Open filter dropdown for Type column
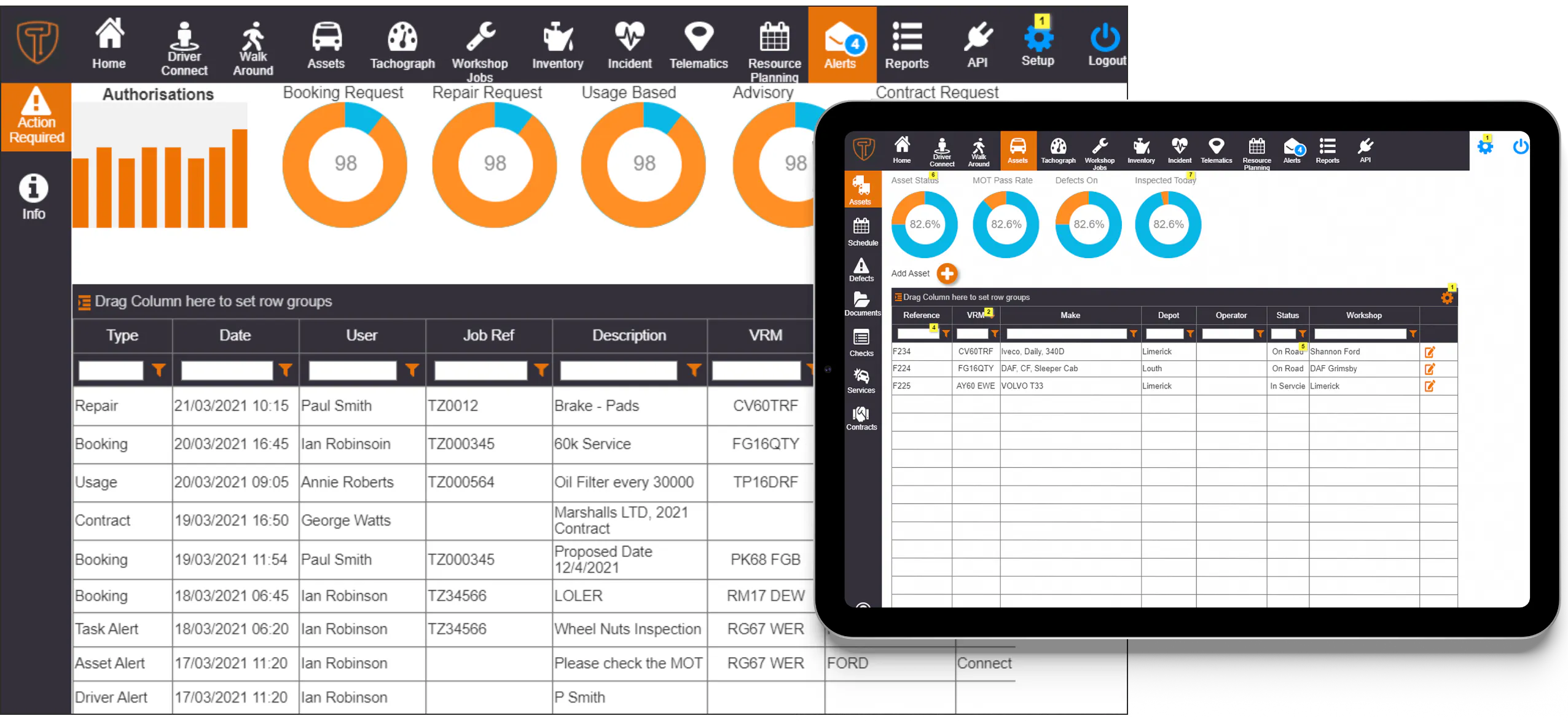Image resolution: width=1568 pixels, height=721 pixels. (x=159, y=370)
